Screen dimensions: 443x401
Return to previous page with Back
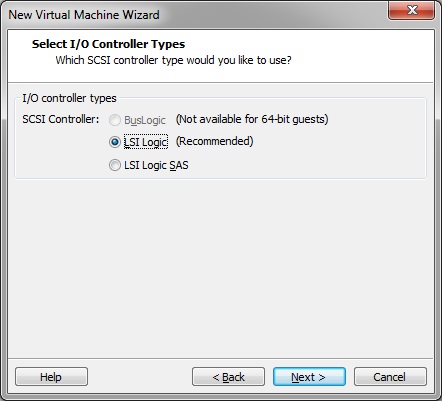pyautogui.click(x=228, y=377)
